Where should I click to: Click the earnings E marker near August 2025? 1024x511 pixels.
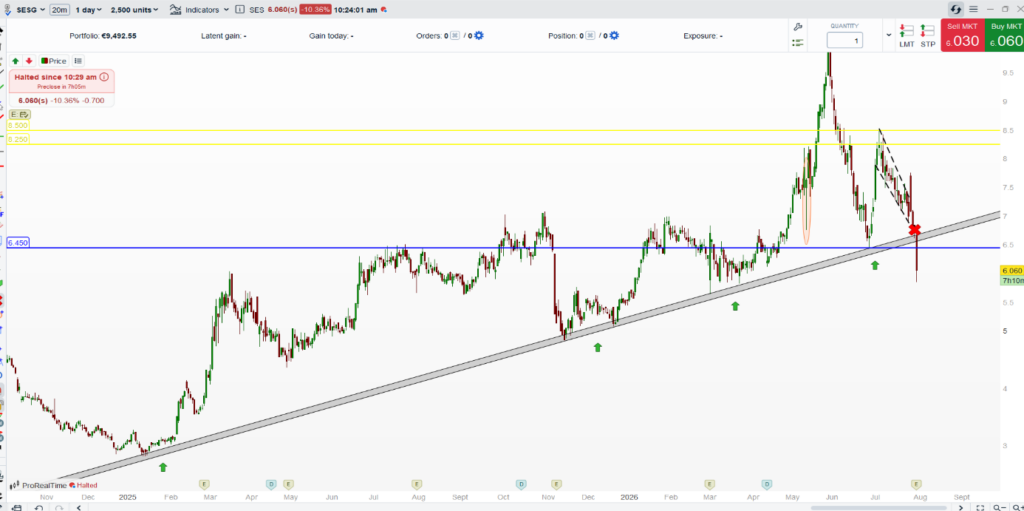[x=417, y=484]
